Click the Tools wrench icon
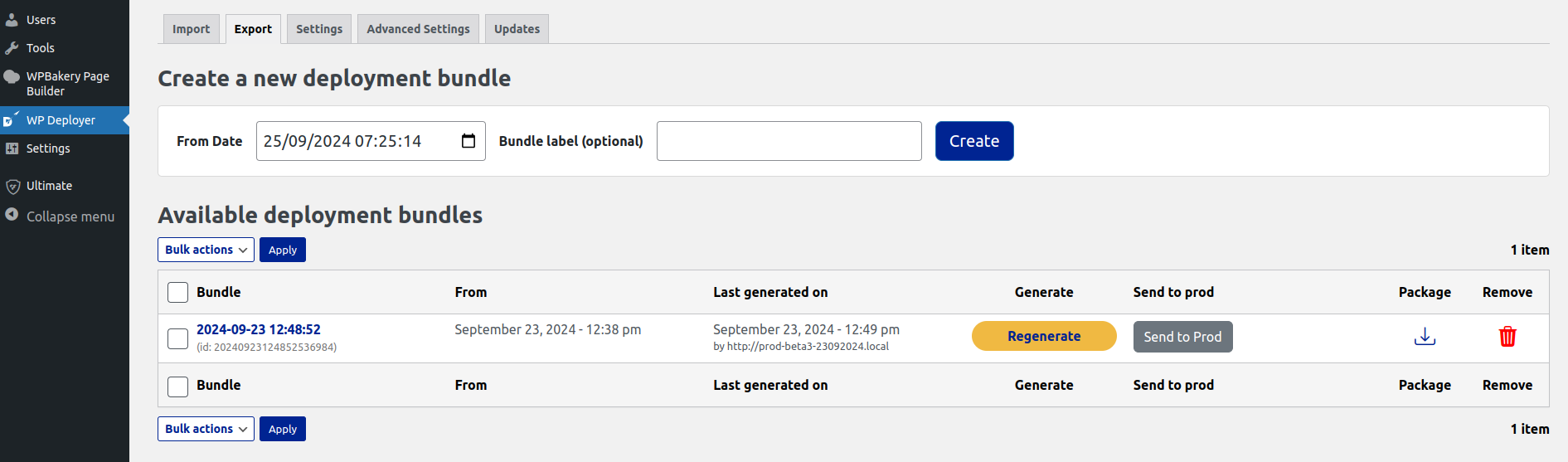Viewport: 1568px width, 462px height. 12,47
